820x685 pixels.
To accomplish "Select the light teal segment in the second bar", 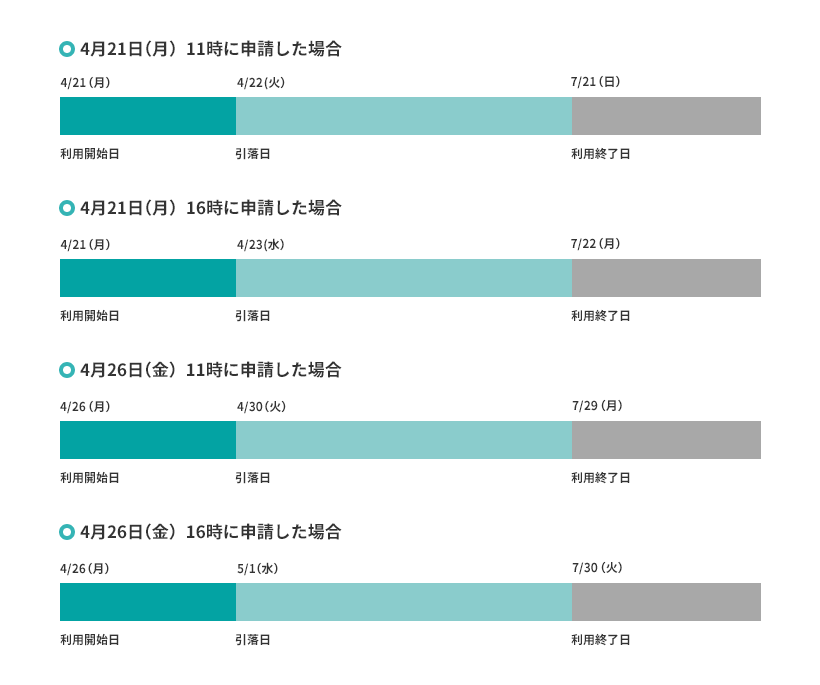I will (404, 278).
